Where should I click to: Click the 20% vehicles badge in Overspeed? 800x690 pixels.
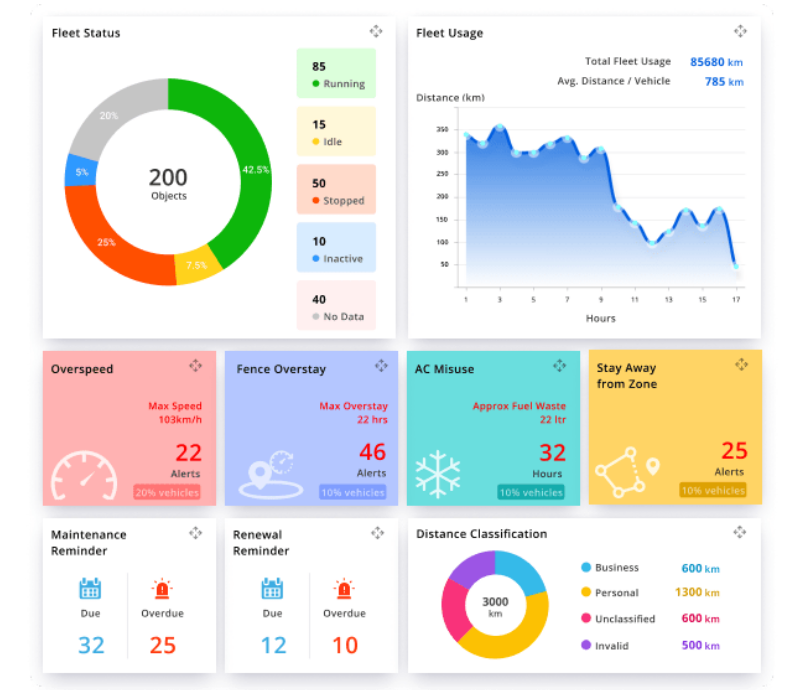tap(167, 492)
